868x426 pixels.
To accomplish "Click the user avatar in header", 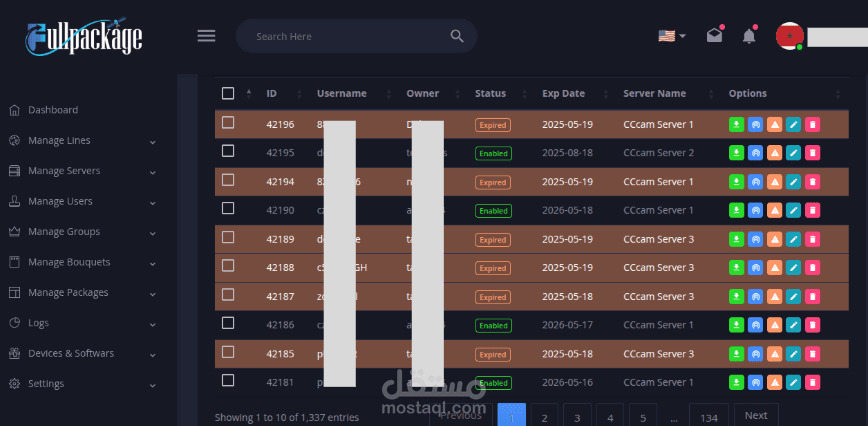I will pos(790,36).
